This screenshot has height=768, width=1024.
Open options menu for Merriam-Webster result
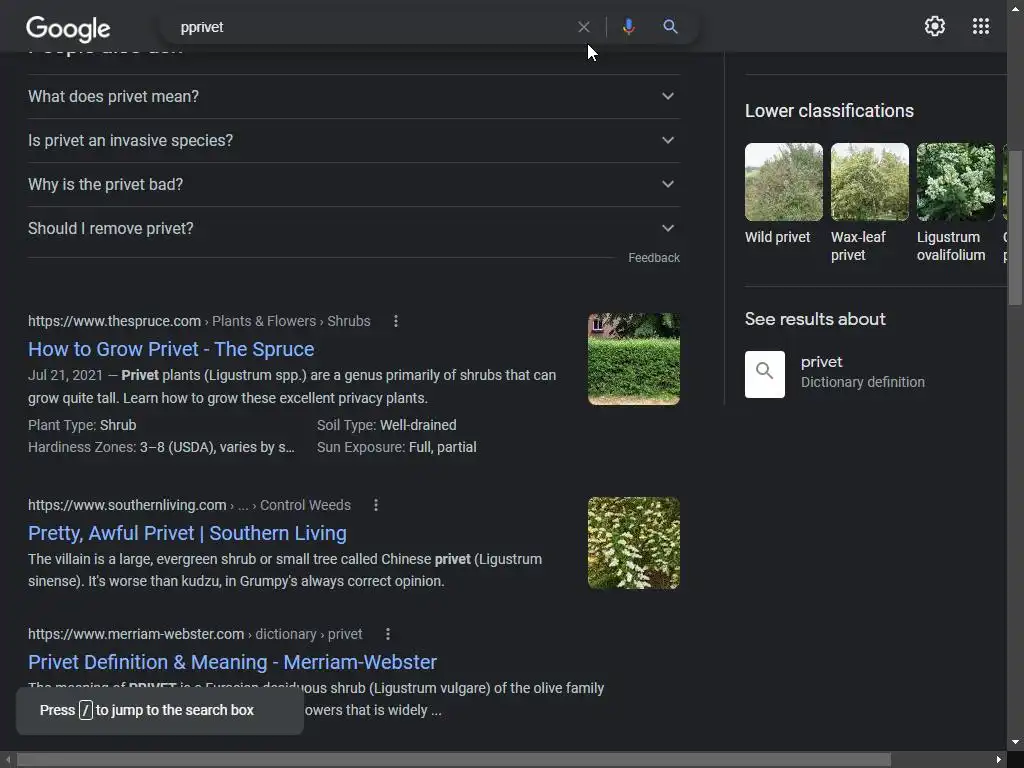point(388,634)
